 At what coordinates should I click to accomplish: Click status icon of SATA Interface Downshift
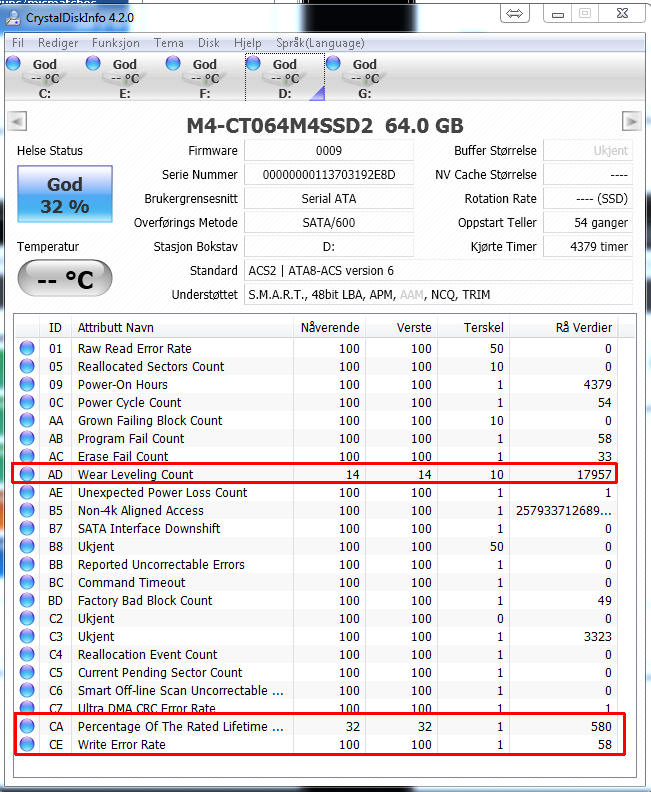(27, 528)
